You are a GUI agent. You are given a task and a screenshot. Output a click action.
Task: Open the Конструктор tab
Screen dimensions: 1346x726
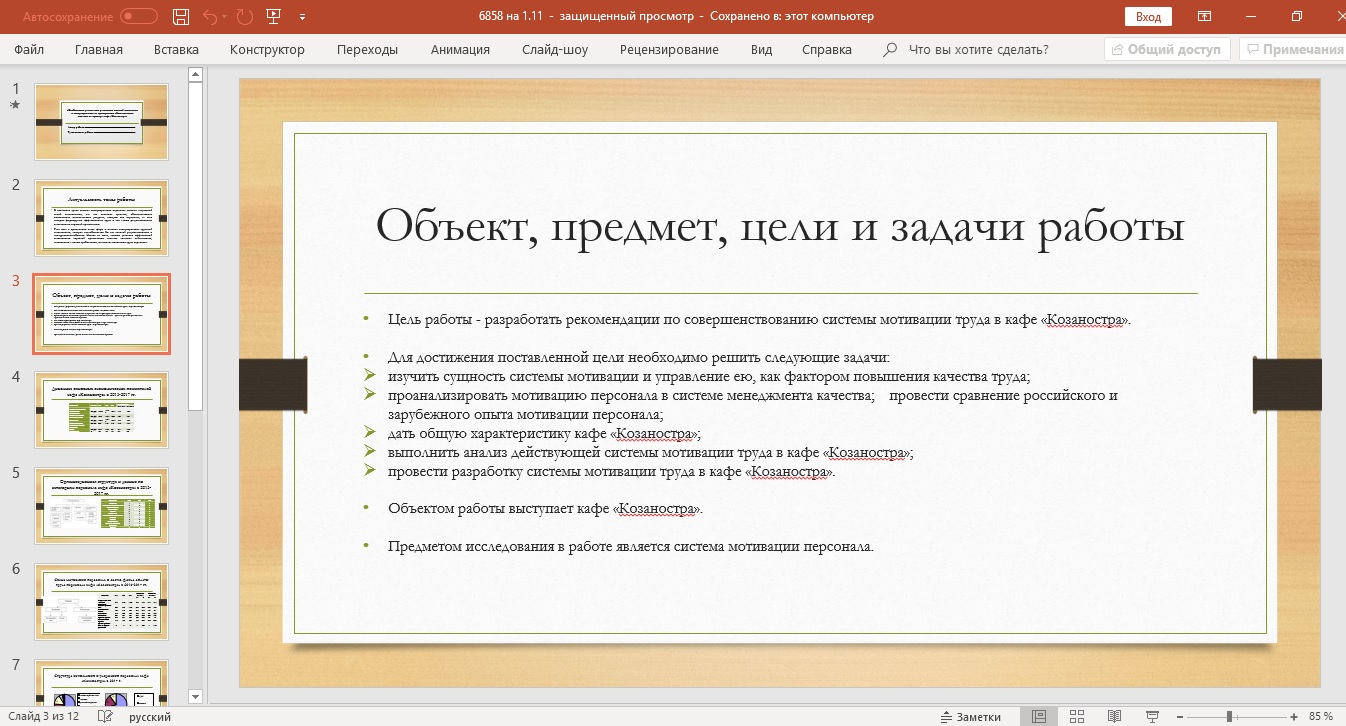click(267, 49)
